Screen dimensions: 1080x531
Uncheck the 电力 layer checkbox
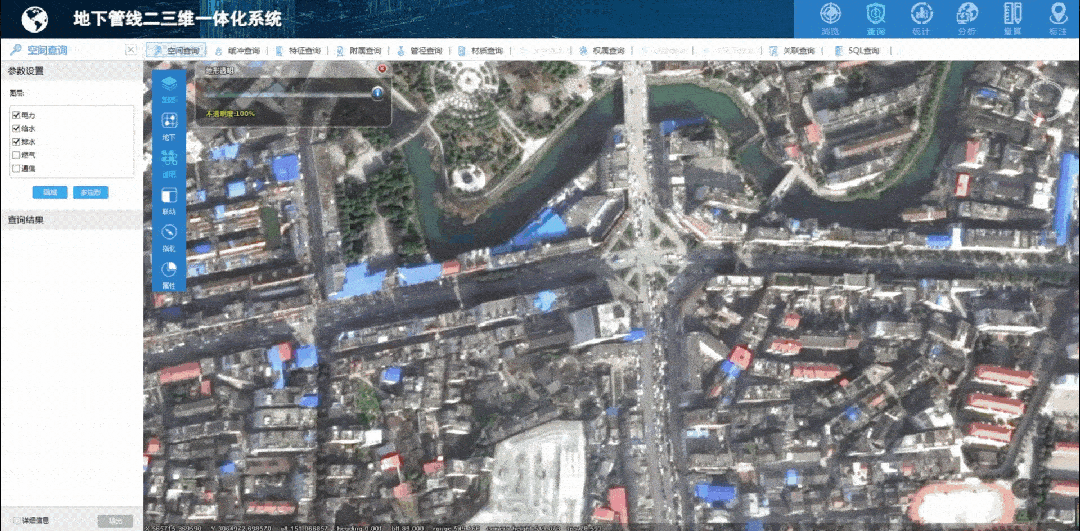(x=16, y=116)
